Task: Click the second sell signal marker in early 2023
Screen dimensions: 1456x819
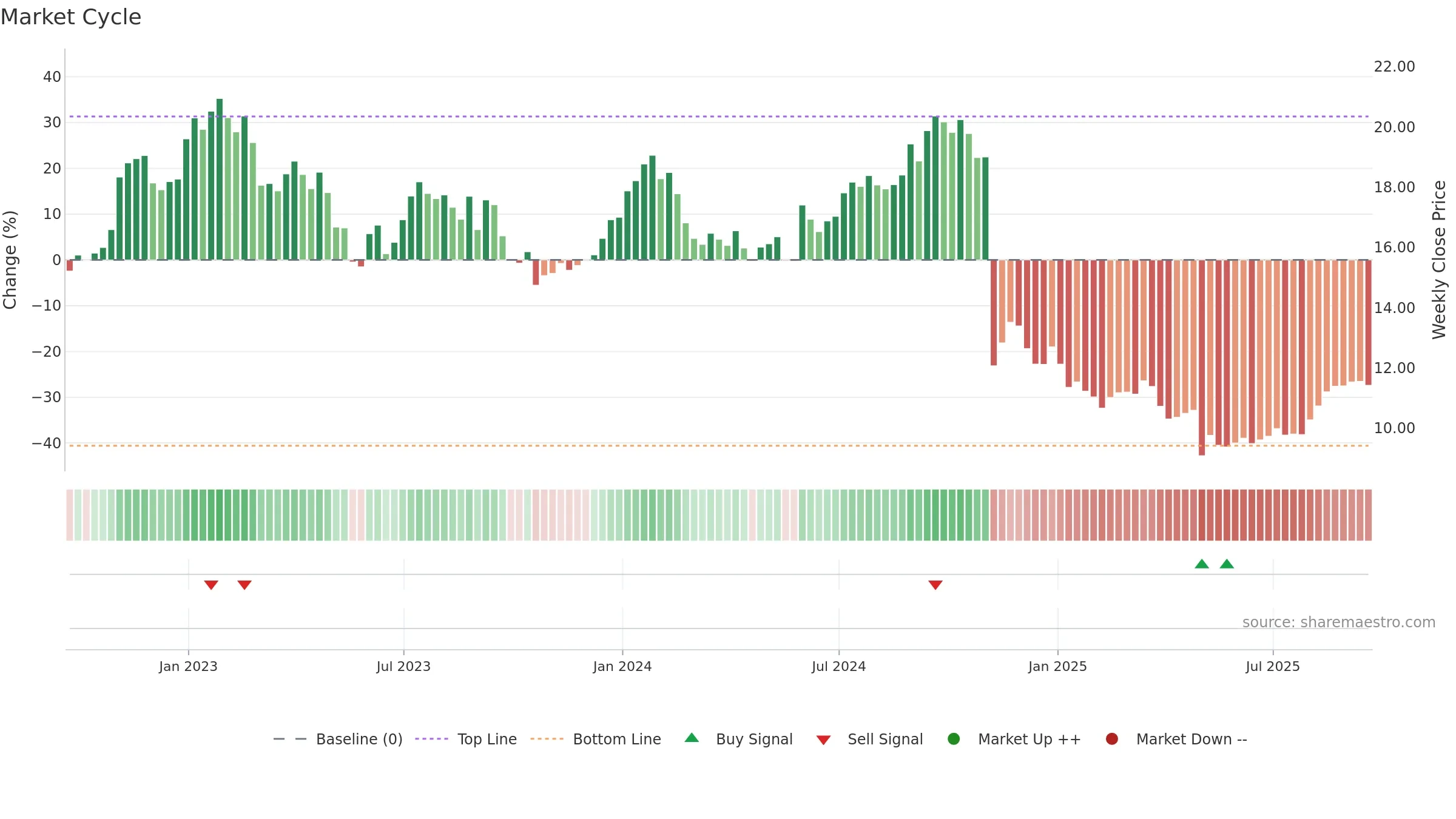Action: (x=244, y=585)
